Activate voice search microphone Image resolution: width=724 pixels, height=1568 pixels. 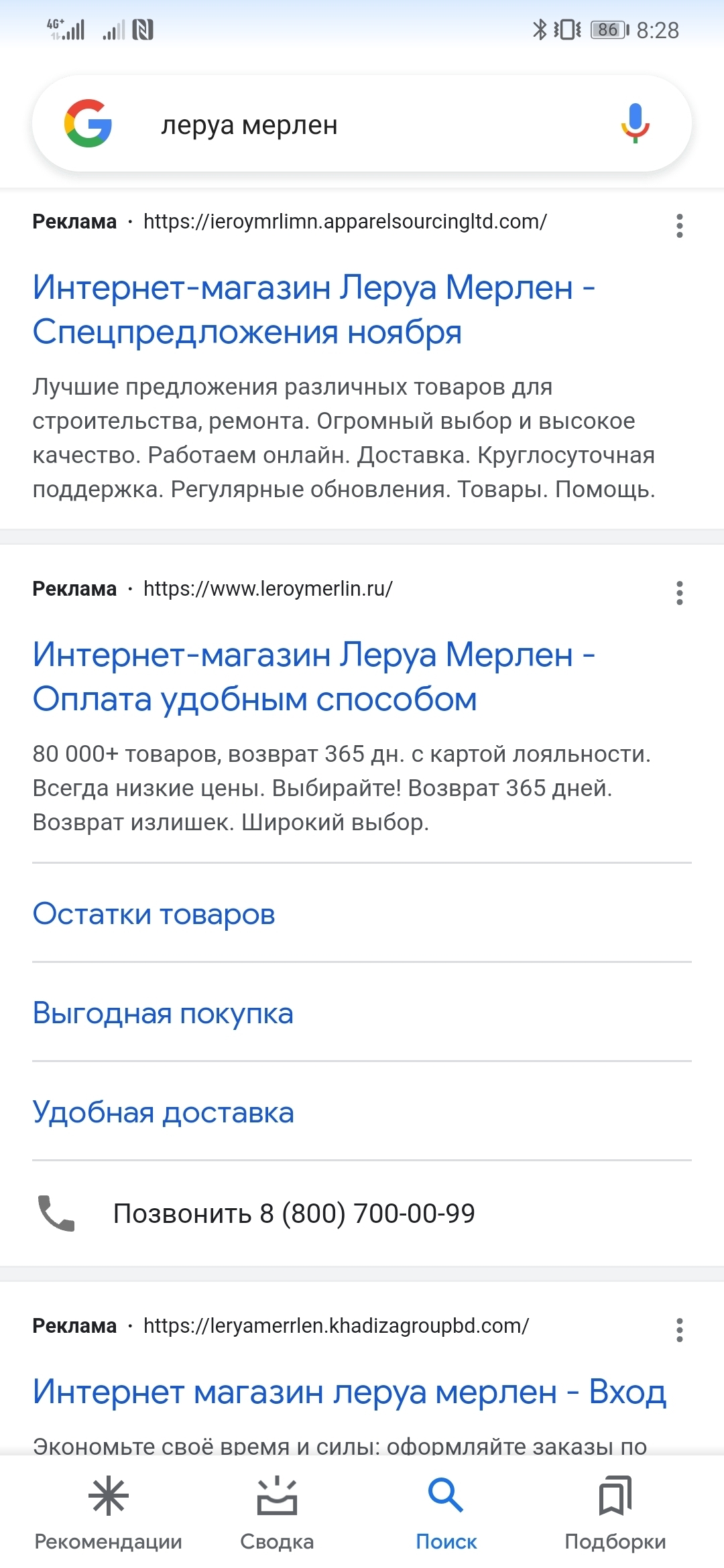(635, 124)
